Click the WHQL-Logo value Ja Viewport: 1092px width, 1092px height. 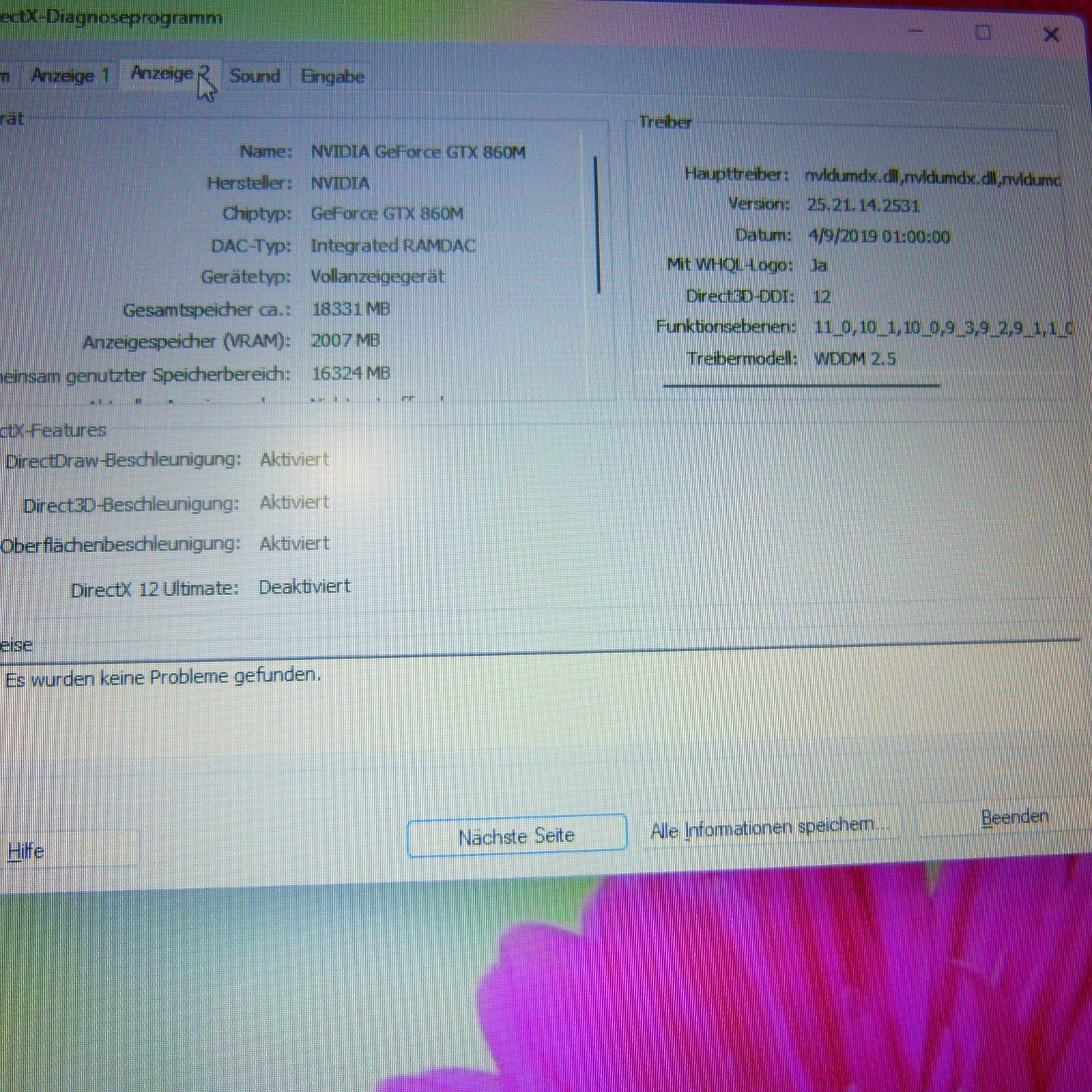818,265
